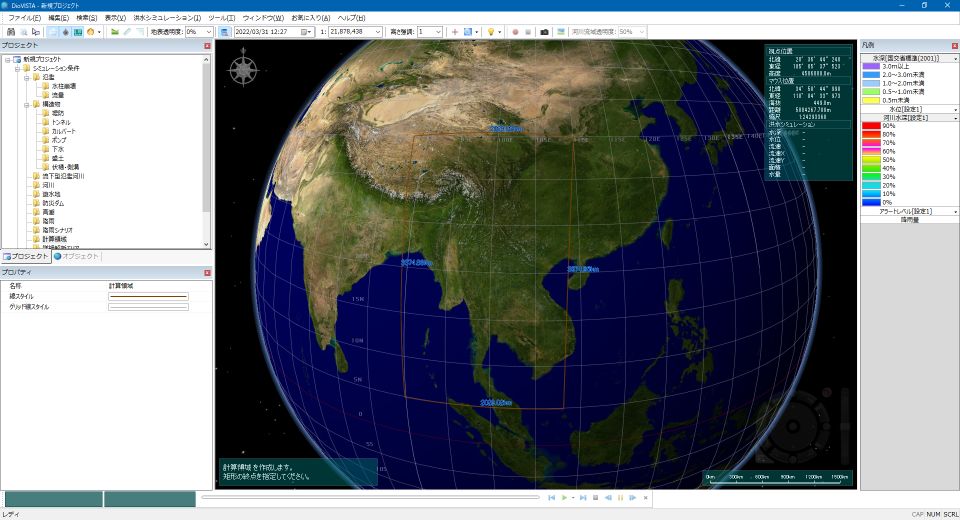Click the navigation wheel control on map
Image resolution: width=960 pixels, height=520 pixels.
coord(793,426)
